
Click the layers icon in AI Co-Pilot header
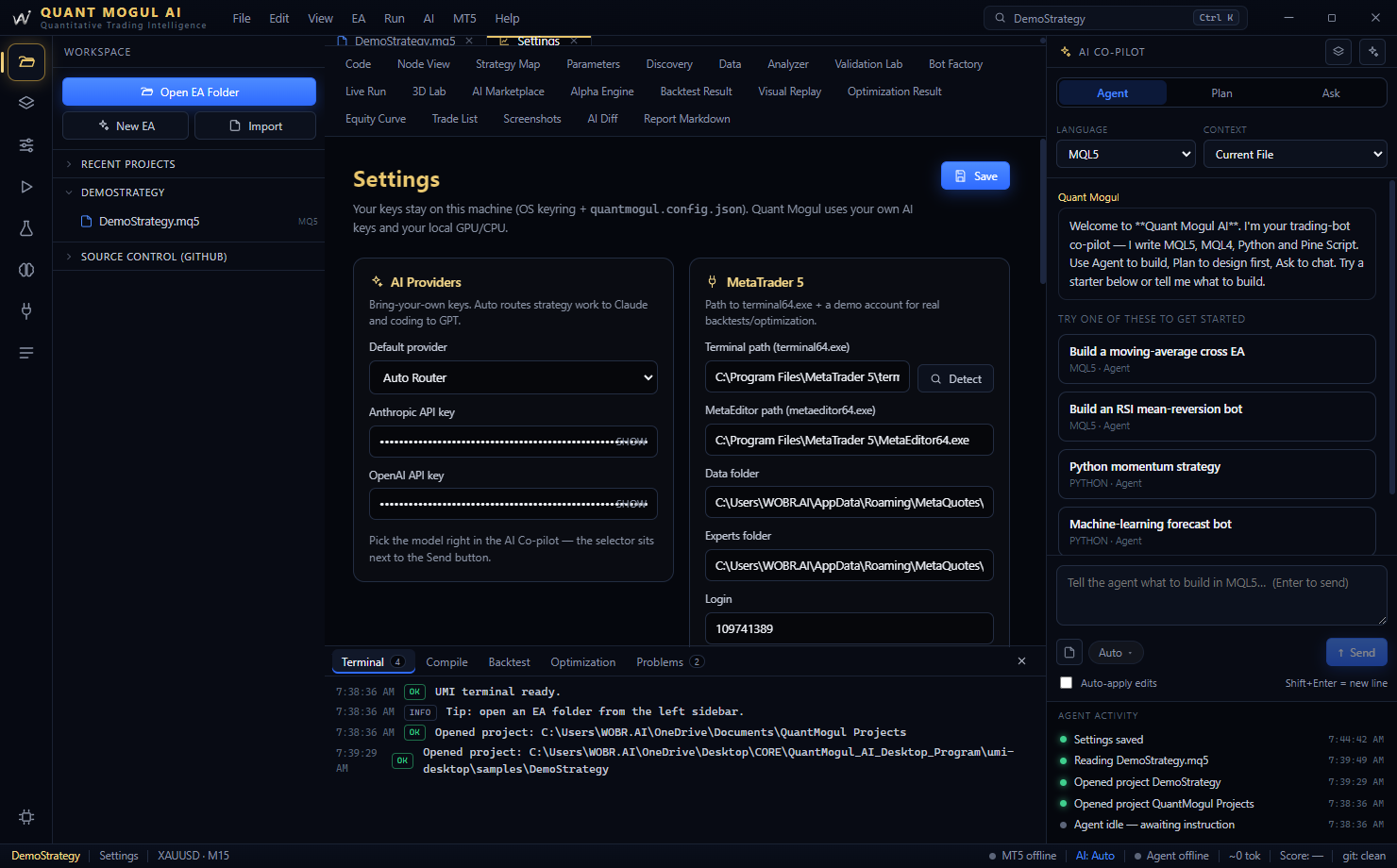tap(1338, 52)
